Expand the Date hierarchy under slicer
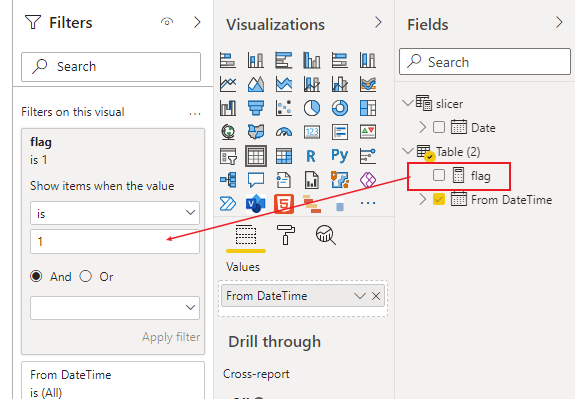 422,127
